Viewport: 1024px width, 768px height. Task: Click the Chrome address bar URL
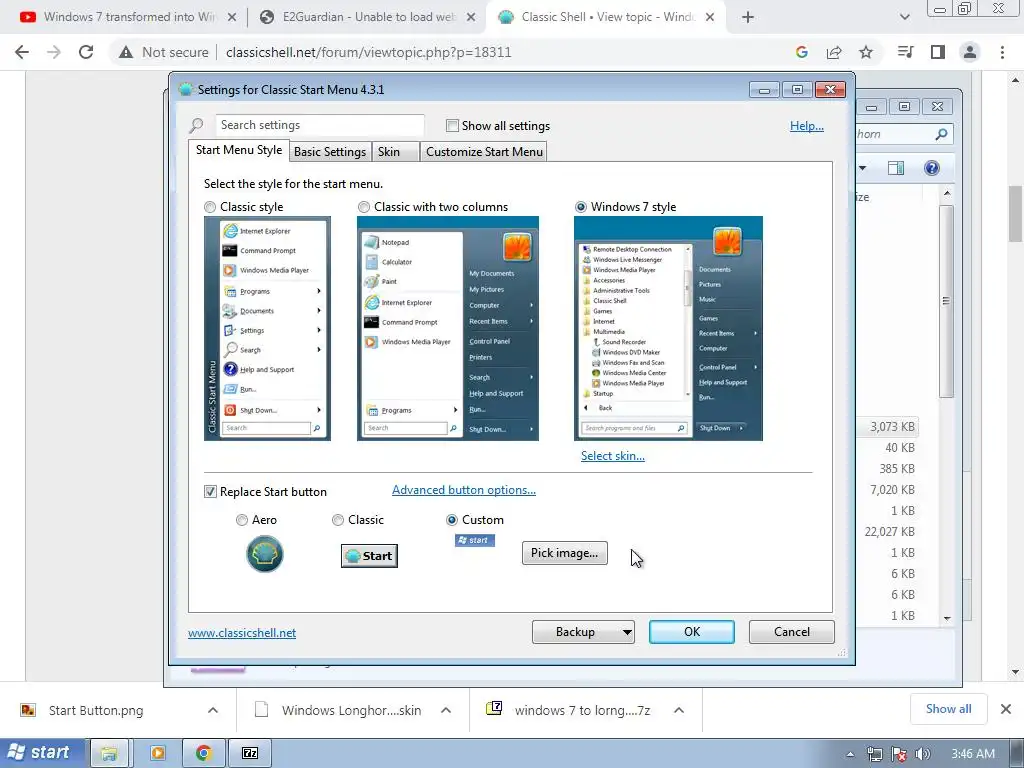click(368, 52)
